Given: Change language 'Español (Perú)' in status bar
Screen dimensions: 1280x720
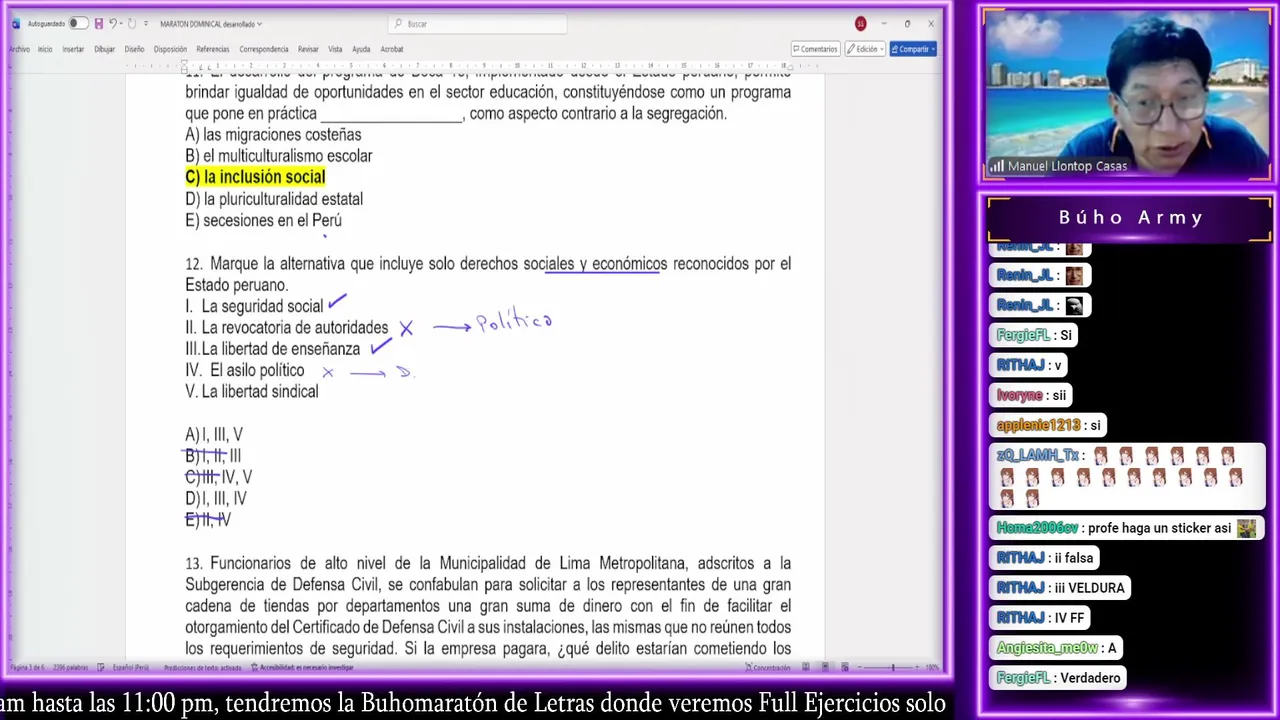Looking at the screenshot, I should (x=131, y=667).
